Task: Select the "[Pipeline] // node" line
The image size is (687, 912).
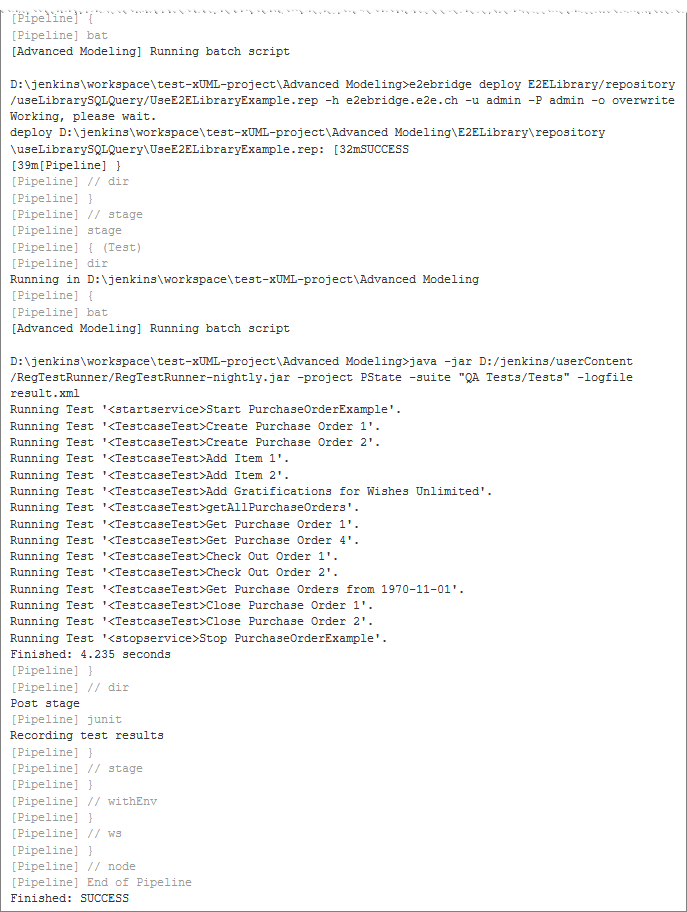Action: coord(72,866)
